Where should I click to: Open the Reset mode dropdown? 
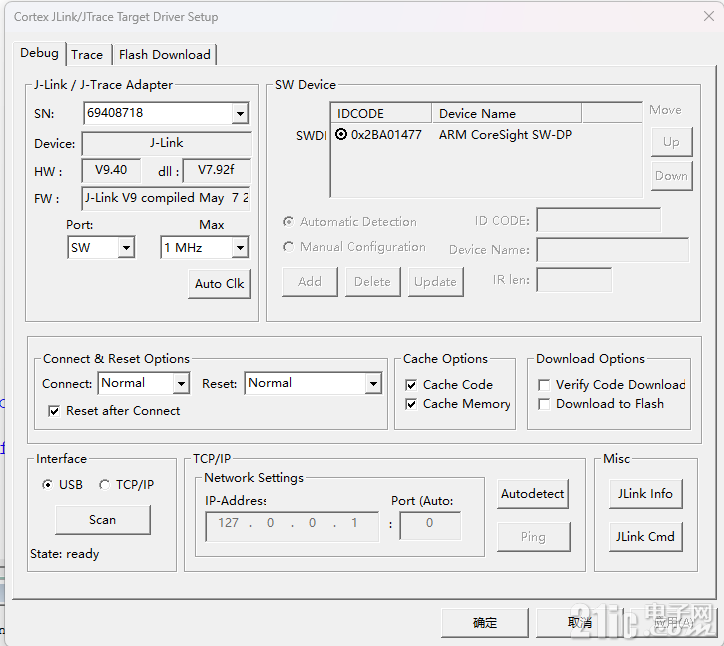point(373,383)
